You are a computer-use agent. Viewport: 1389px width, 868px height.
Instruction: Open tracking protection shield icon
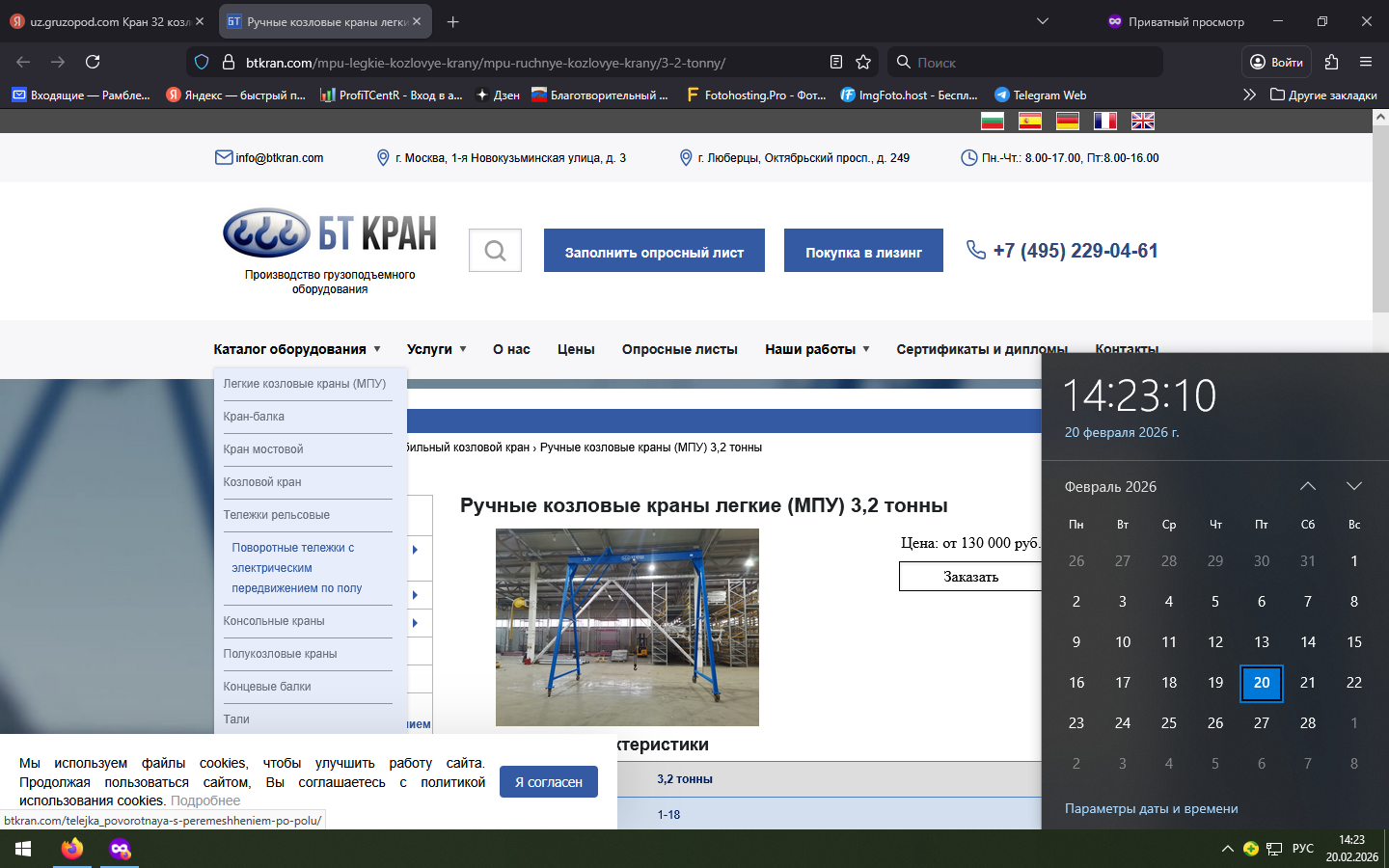tap(202, 62)
